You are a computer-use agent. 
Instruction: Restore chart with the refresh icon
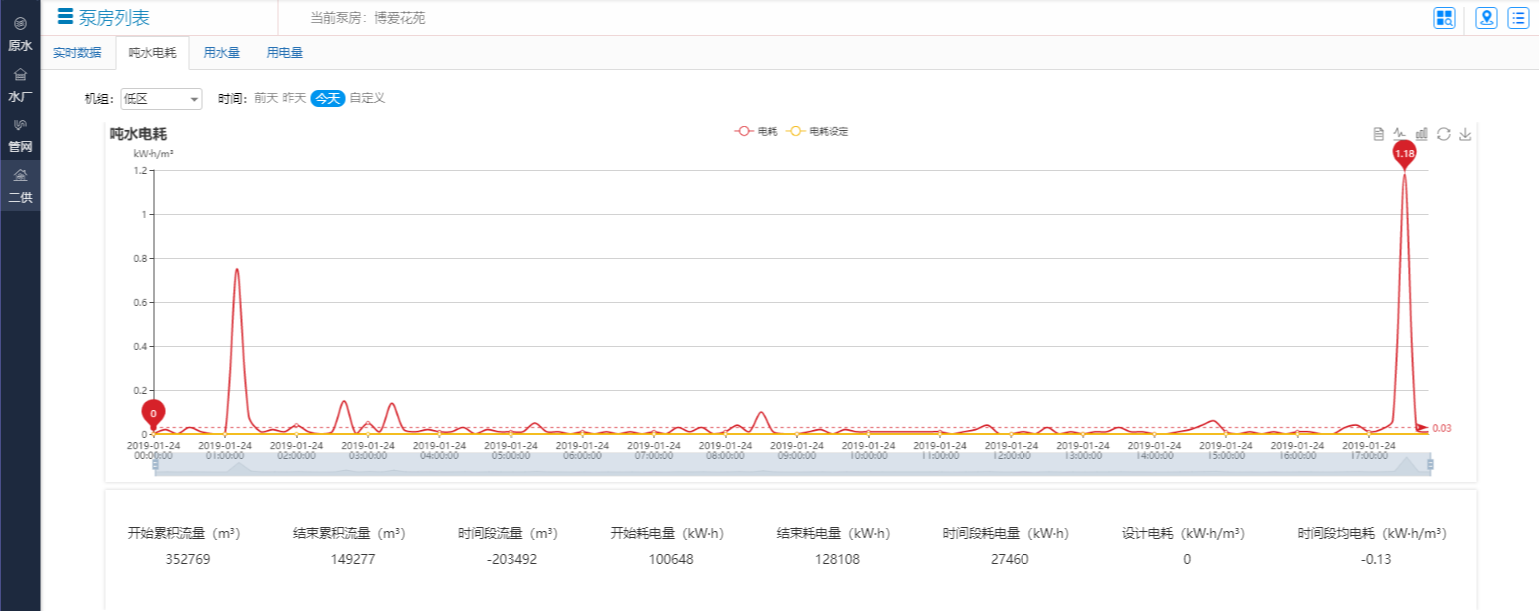1443,134
